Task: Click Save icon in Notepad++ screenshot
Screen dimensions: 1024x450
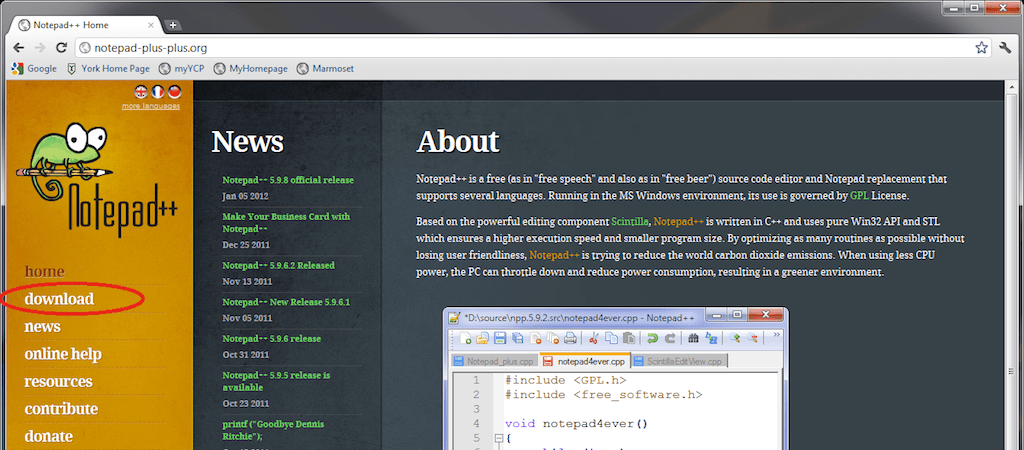Action: pos(500,338)
